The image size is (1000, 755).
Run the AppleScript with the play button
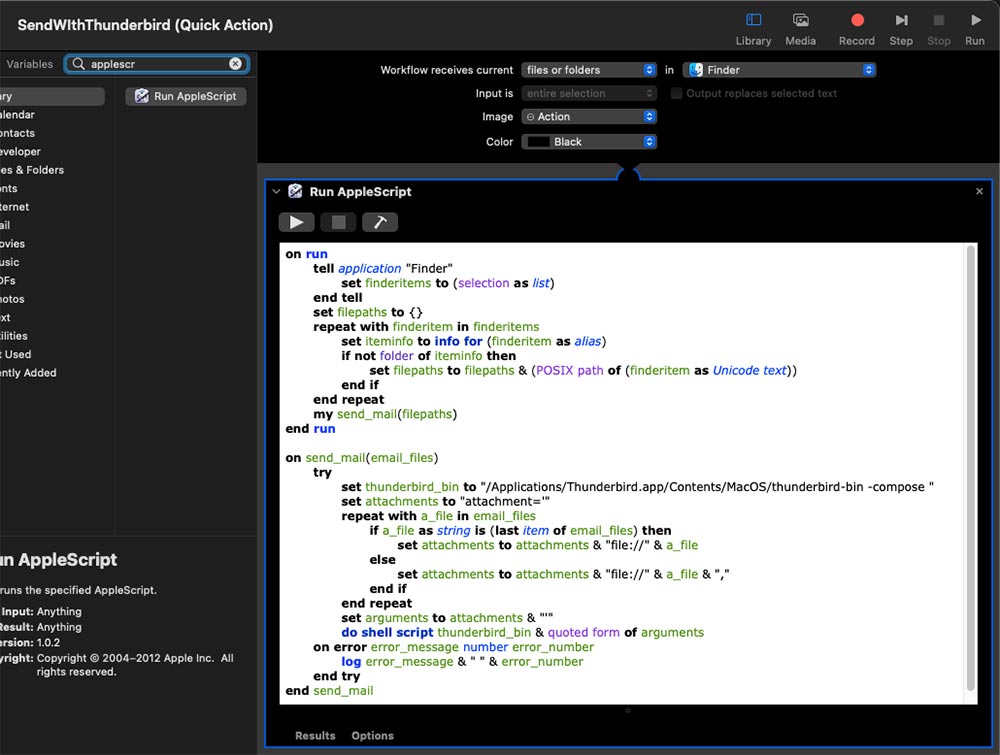[x=297, y=222]
